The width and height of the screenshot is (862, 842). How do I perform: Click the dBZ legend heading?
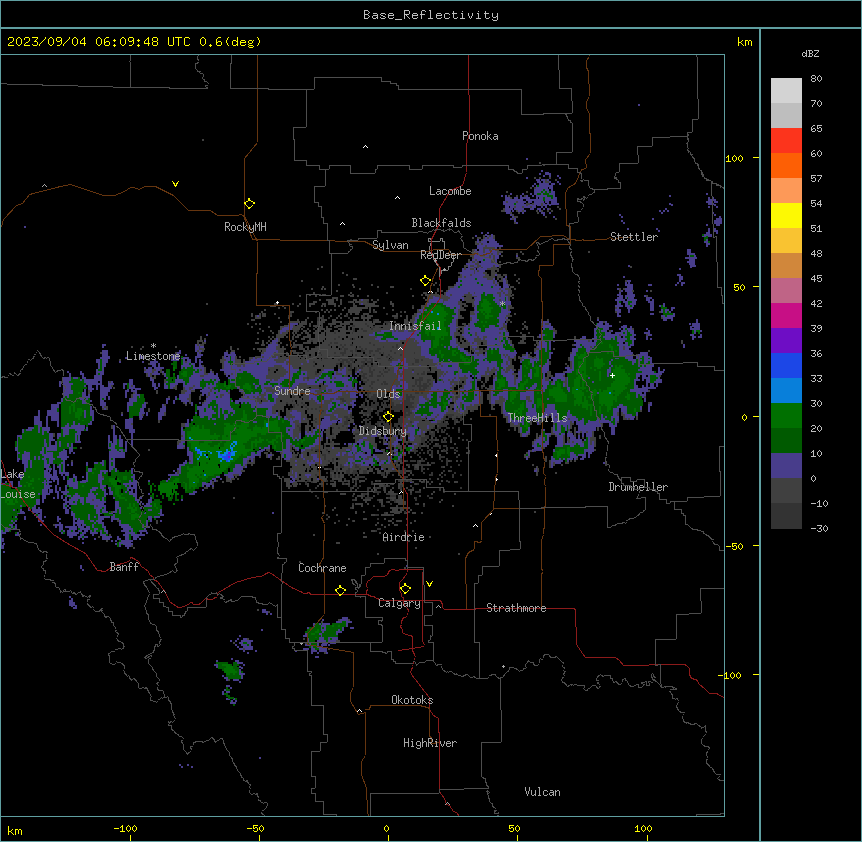point(810,53)
